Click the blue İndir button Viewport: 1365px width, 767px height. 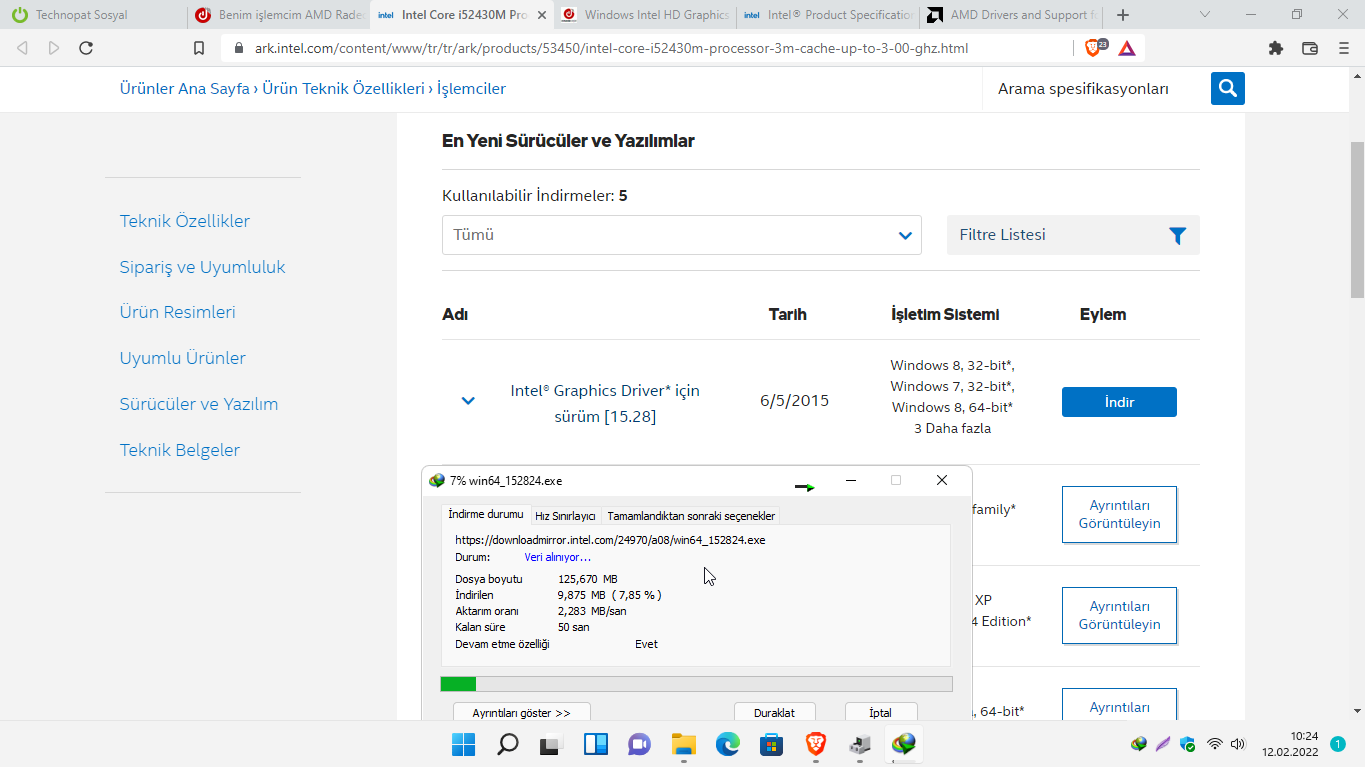1119,402
